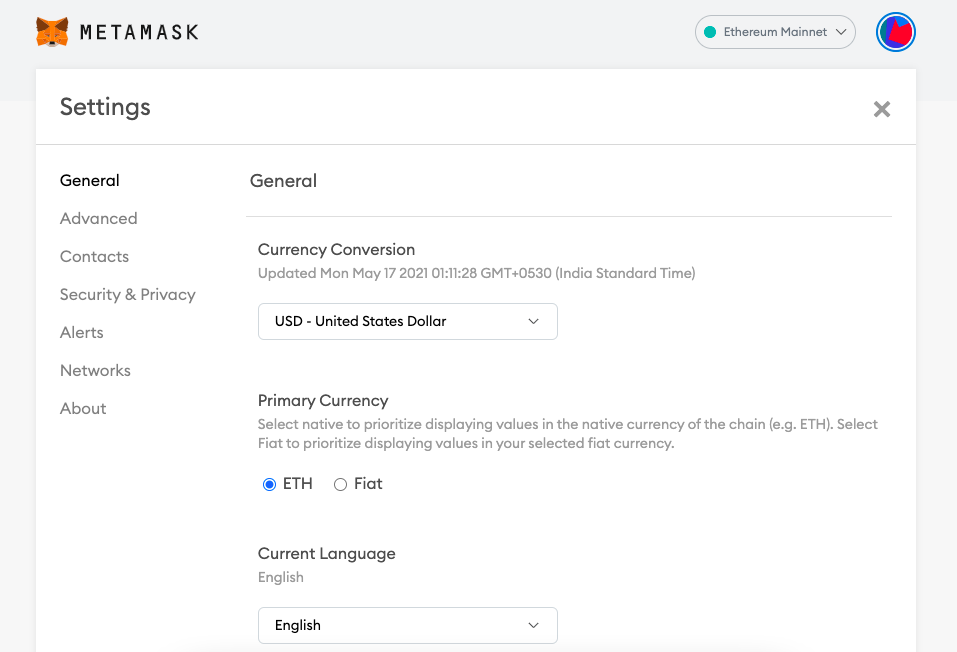This screenshot has width=957, height=652.
Task: Select the Fiat primary currency radio
Action: (340, 484)
